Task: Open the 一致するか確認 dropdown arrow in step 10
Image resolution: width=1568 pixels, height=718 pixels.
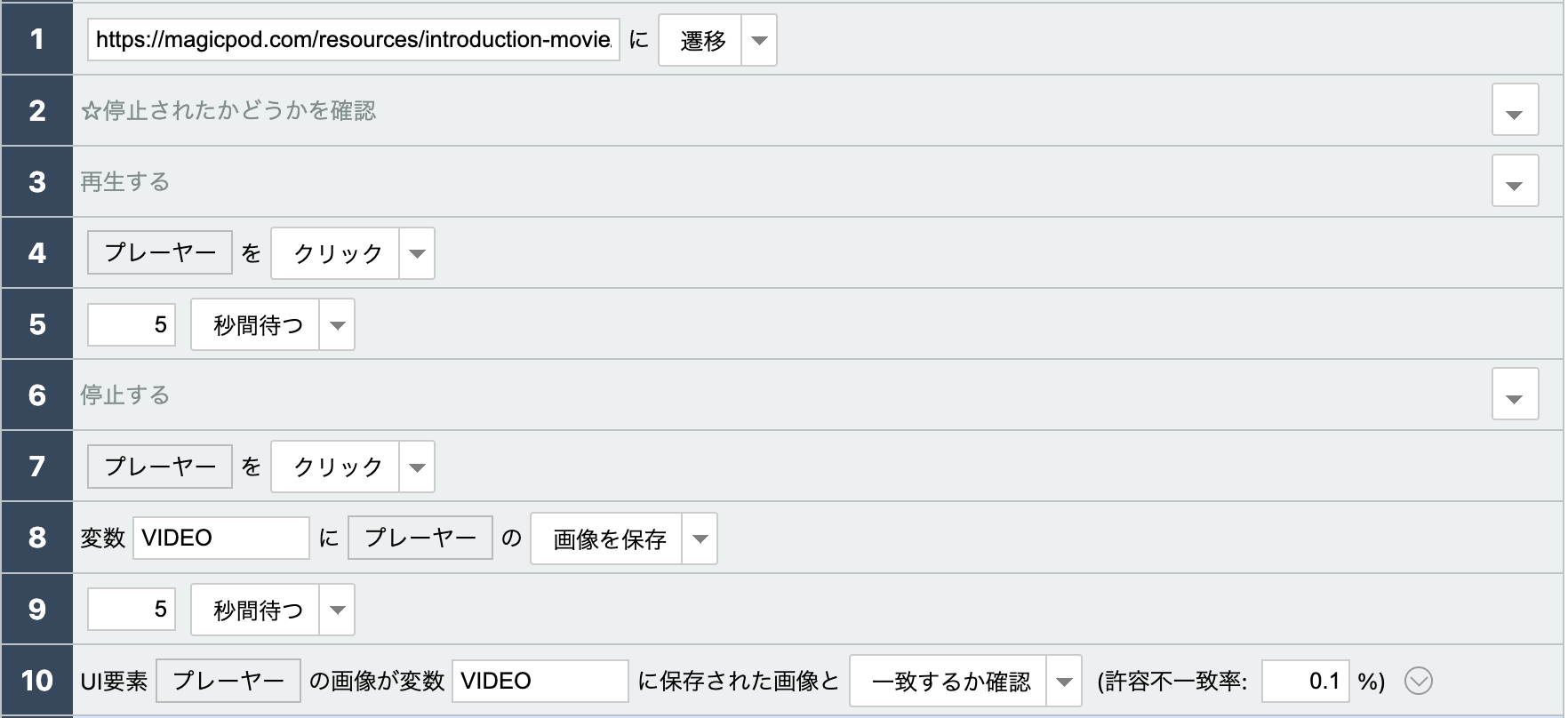Action: 1064,681
